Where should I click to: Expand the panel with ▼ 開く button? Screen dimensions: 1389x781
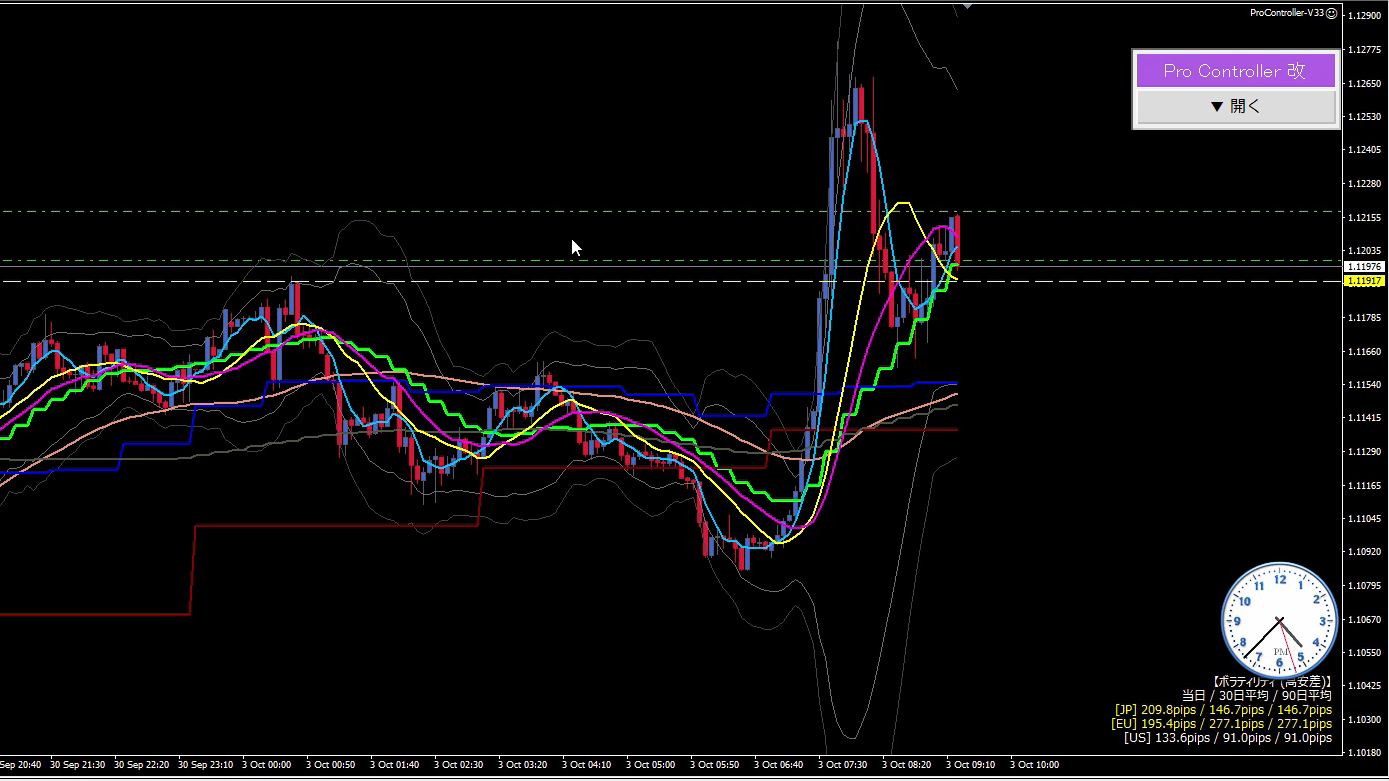pyautogui.click(x=1236, y=106)
